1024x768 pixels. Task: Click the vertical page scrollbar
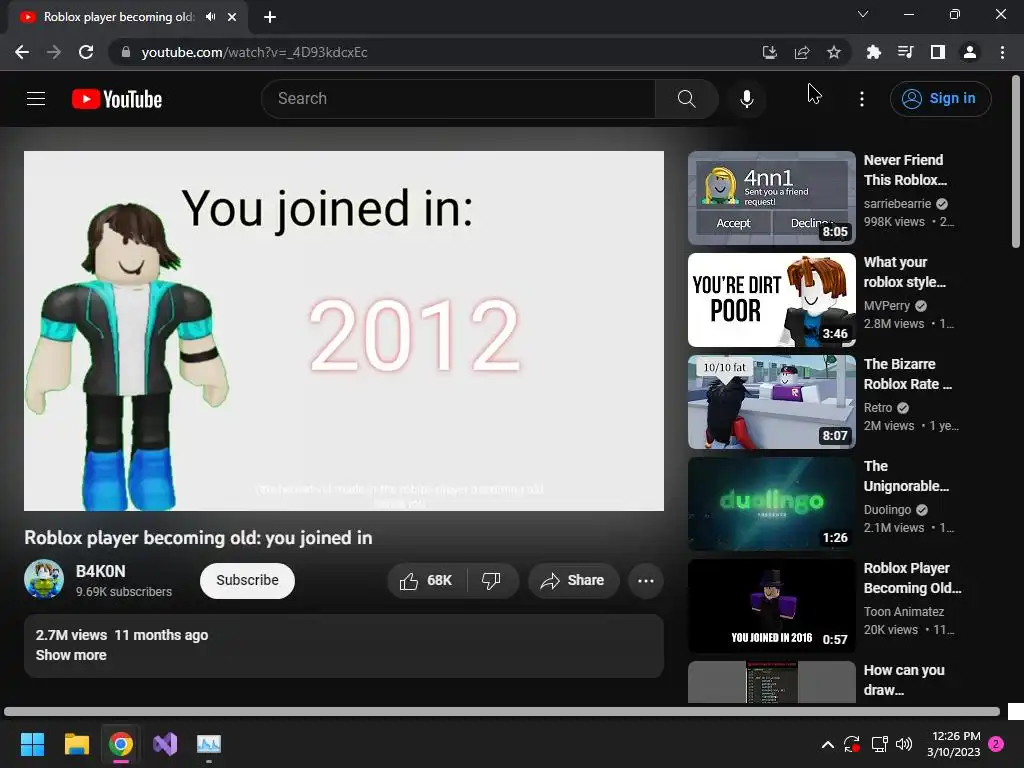(x=1016, y=163)
